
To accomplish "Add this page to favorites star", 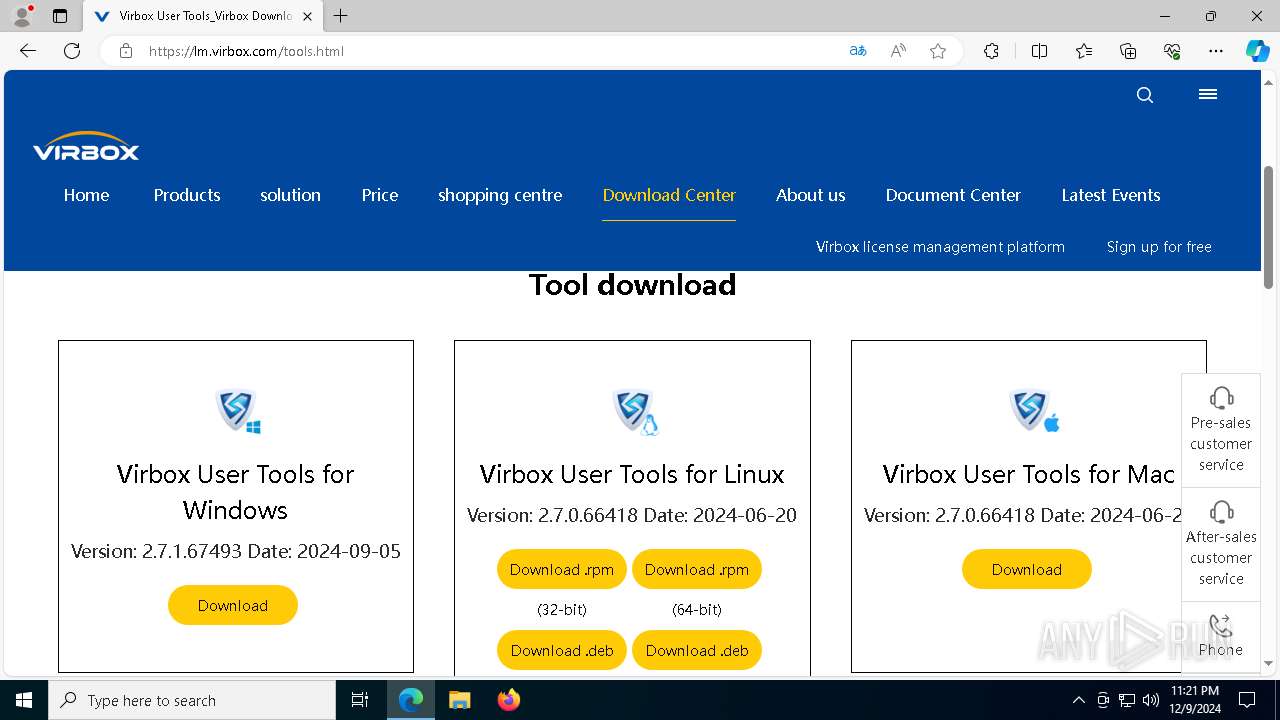I will pos(938,51).
